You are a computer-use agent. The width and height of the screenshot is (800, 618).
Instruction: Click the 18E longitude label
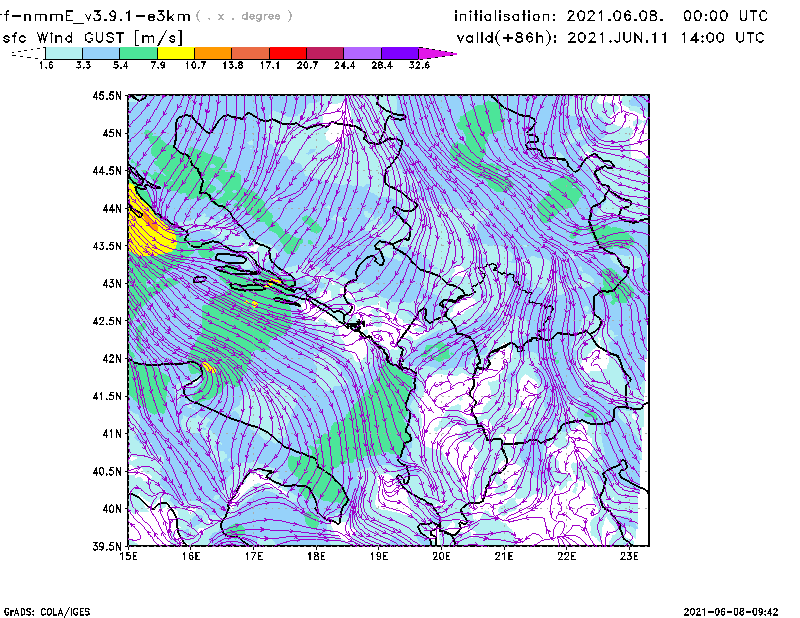316,556
